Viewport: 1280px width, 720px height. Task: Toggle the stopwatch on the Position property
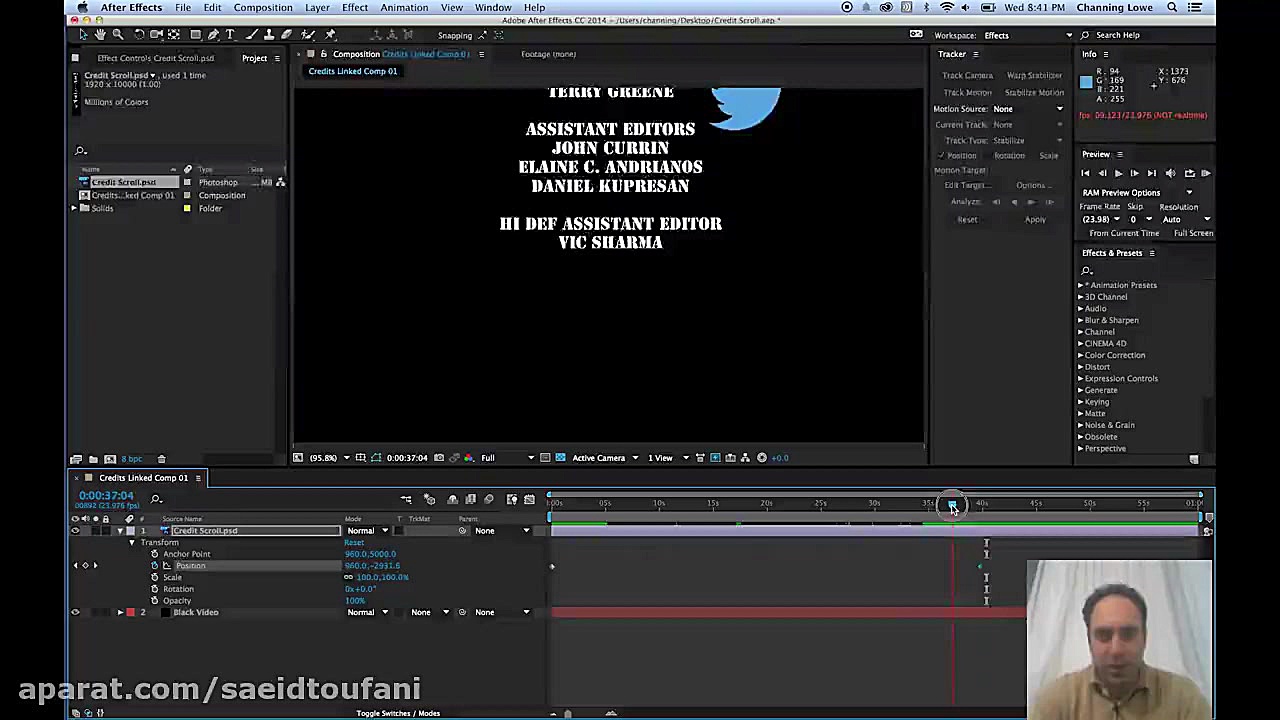(x=154, y=566)
